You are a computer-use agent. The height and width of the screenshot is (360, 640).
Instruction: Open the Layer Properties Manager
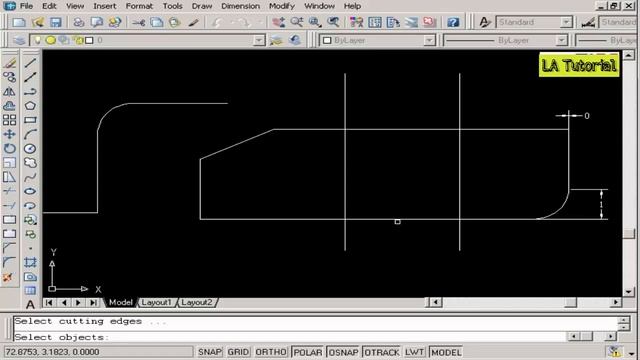pyautogui.click(x=19, y=40)
